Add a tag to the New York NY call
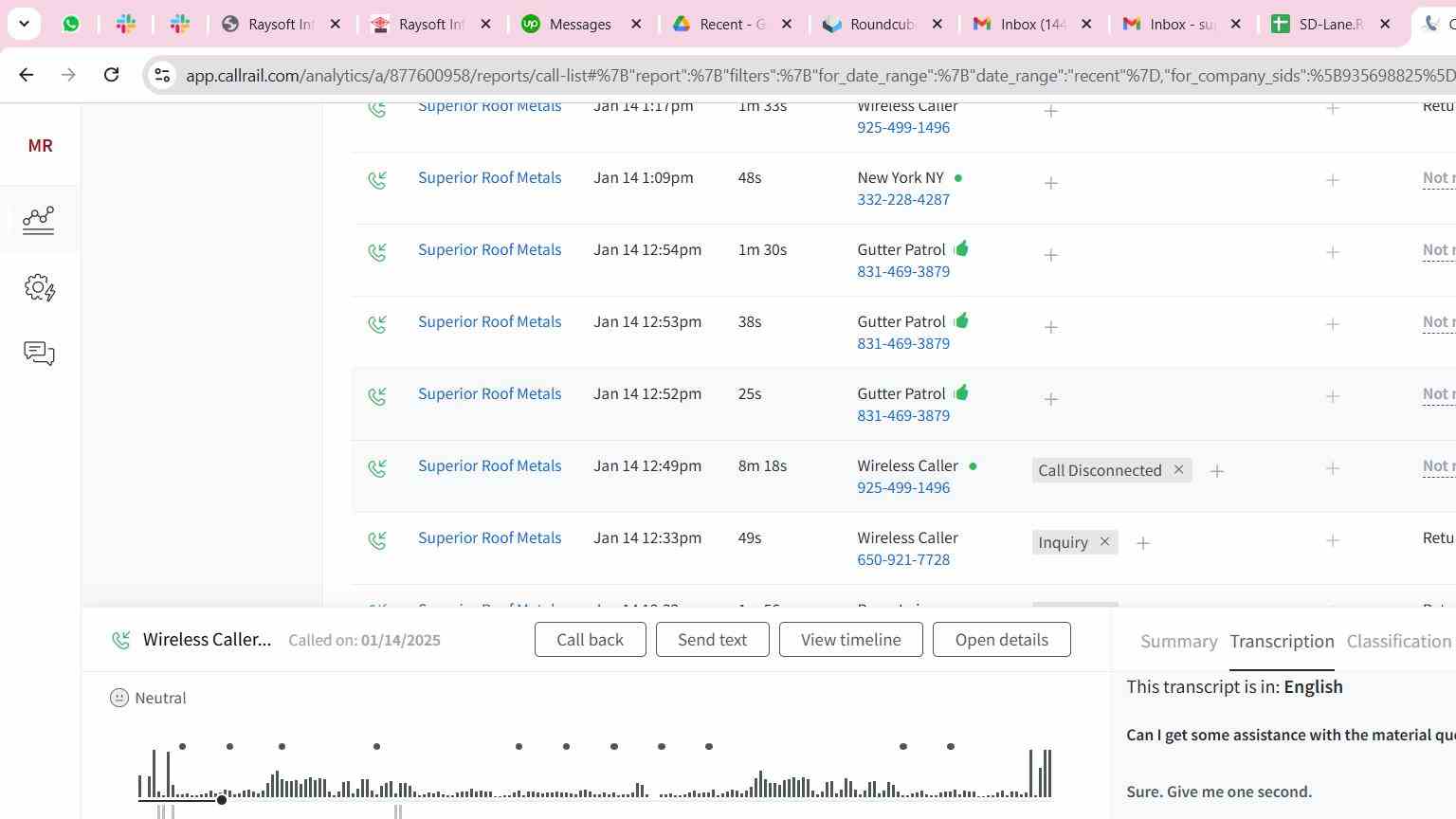 (1051, 183)
